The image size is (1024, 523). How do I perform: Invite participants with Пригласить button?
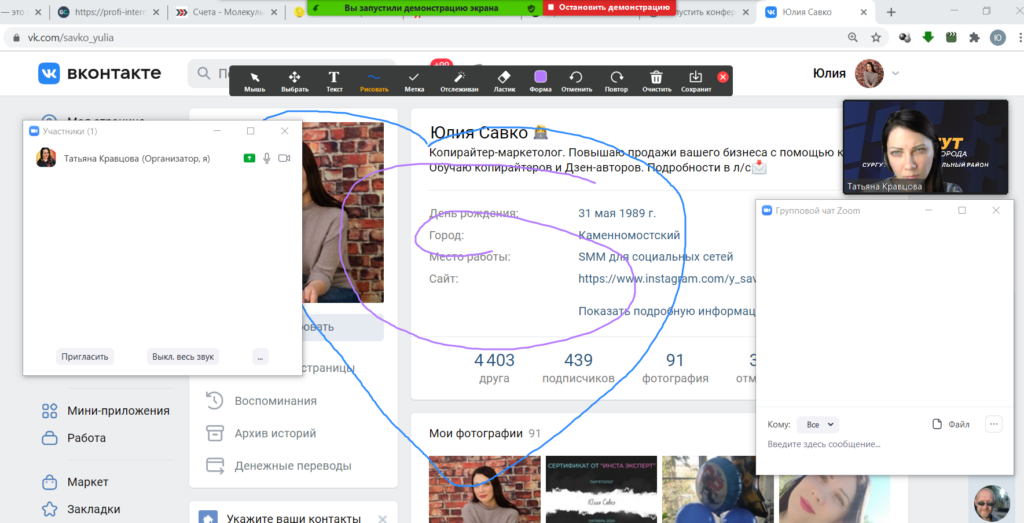pyautogui.click(x=85, y=357)
